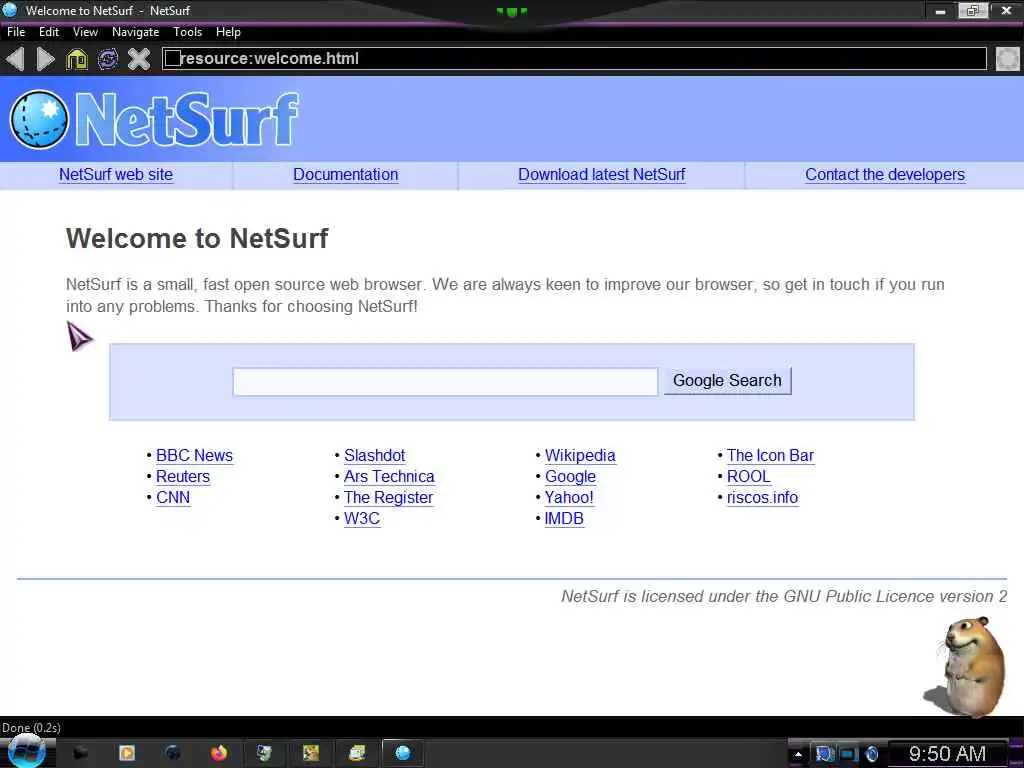
Task: Click the throbber icon beside the address bar
Action: click(1008, 59)
